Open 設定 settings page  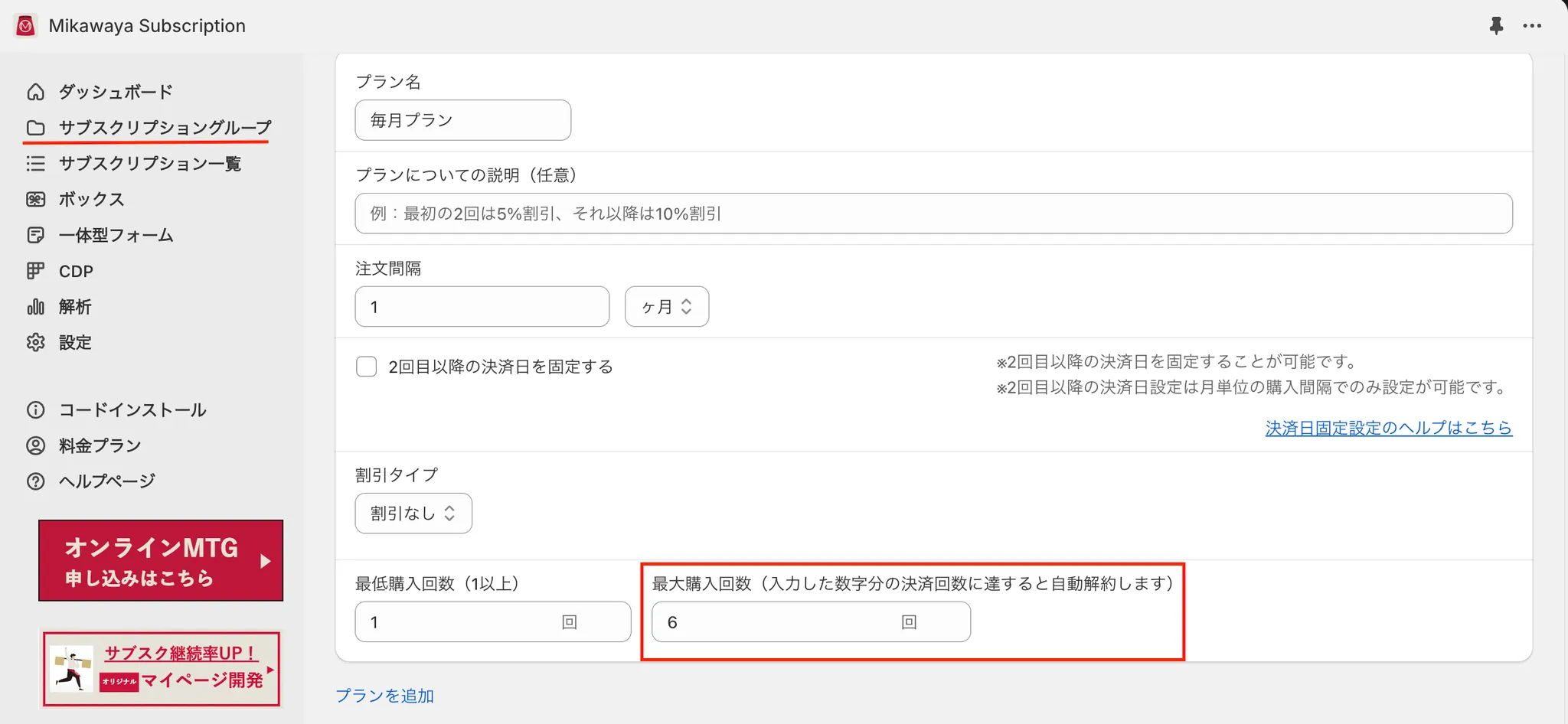tap(75, 342)
